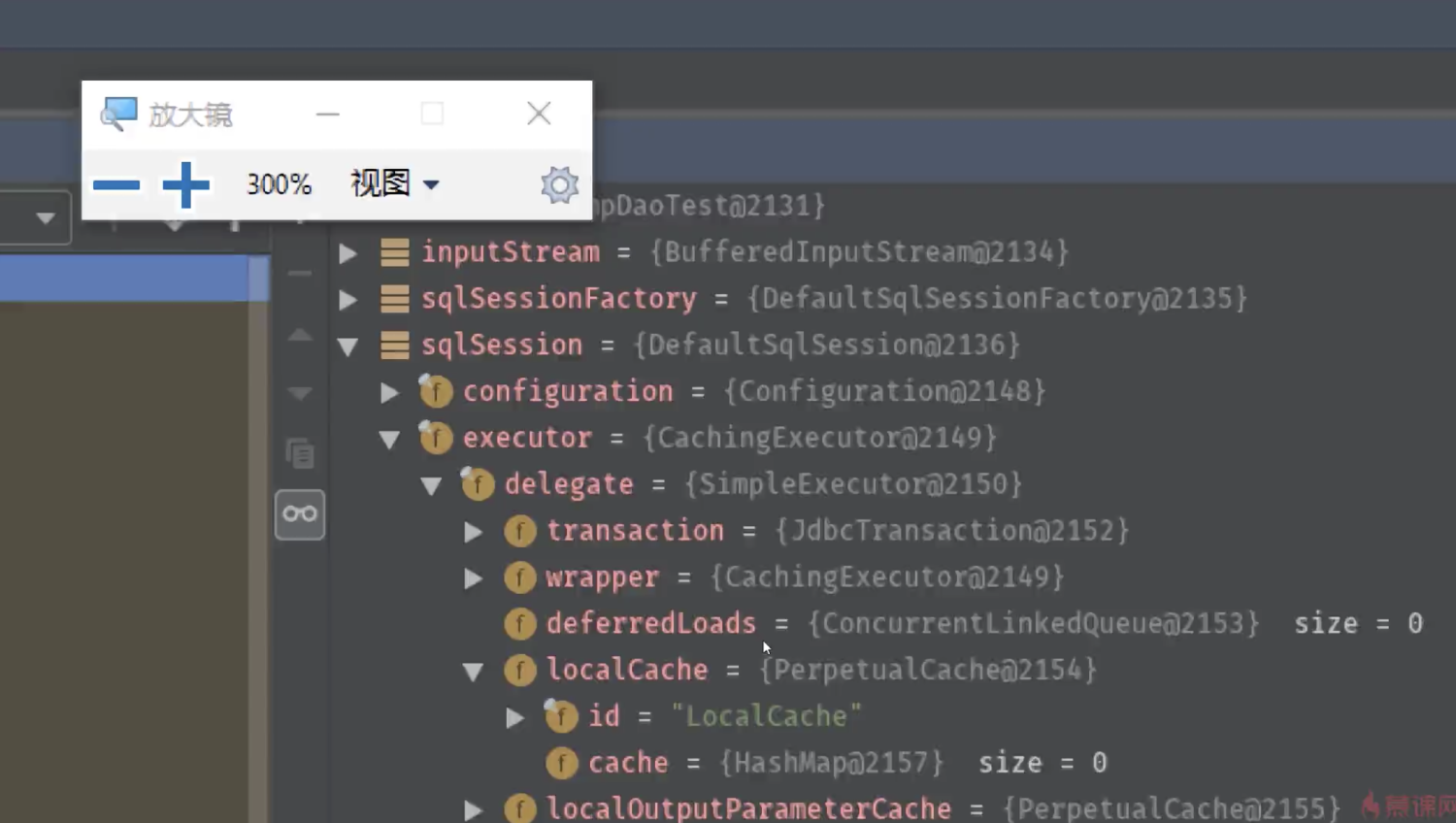Select the wrapper field name
The width and height of the screenshot is (1456, 823).
602,577
